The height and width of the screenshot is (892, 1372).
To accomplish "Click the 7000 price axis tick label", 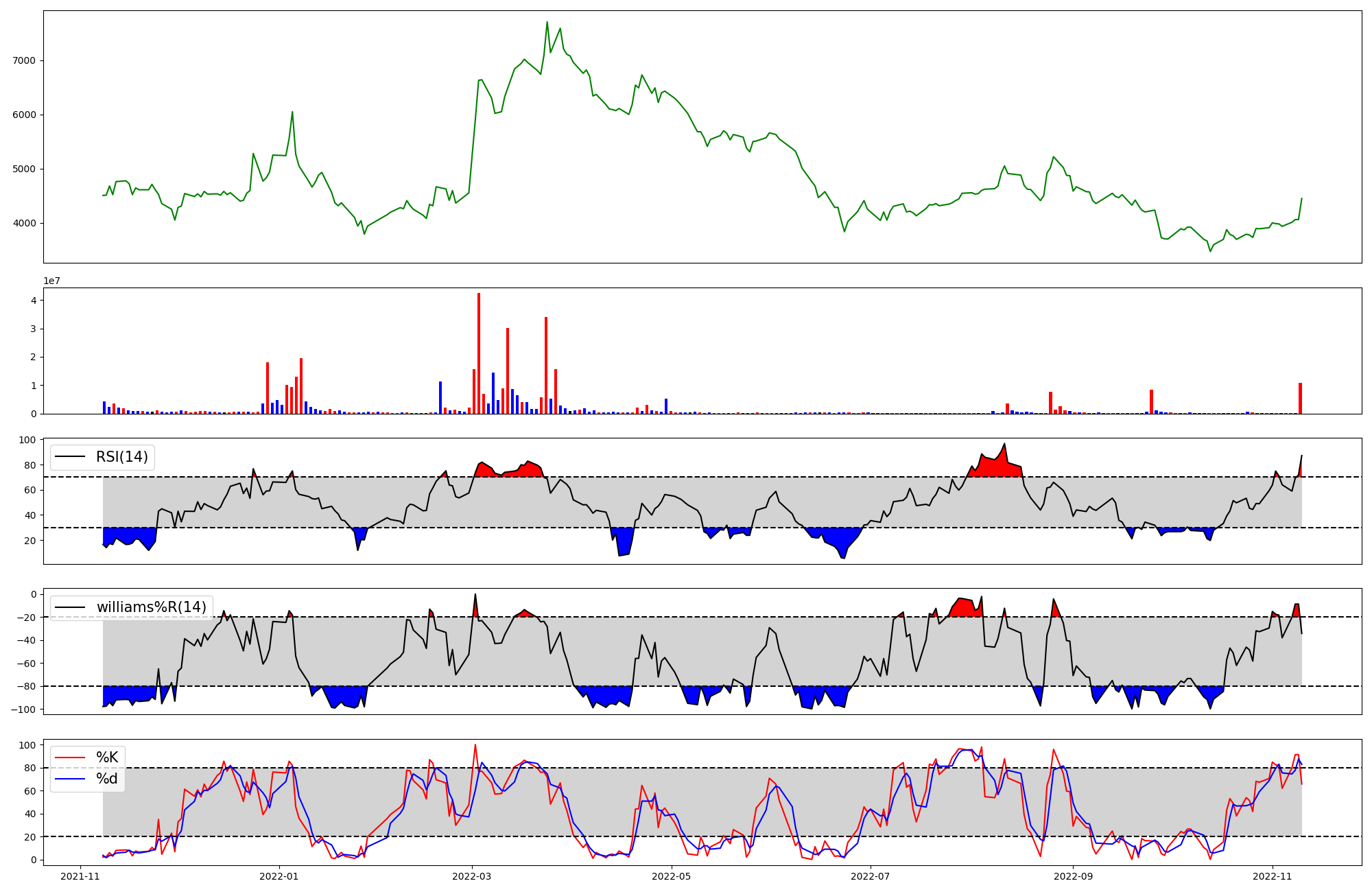I will click(x=23, y=60).
